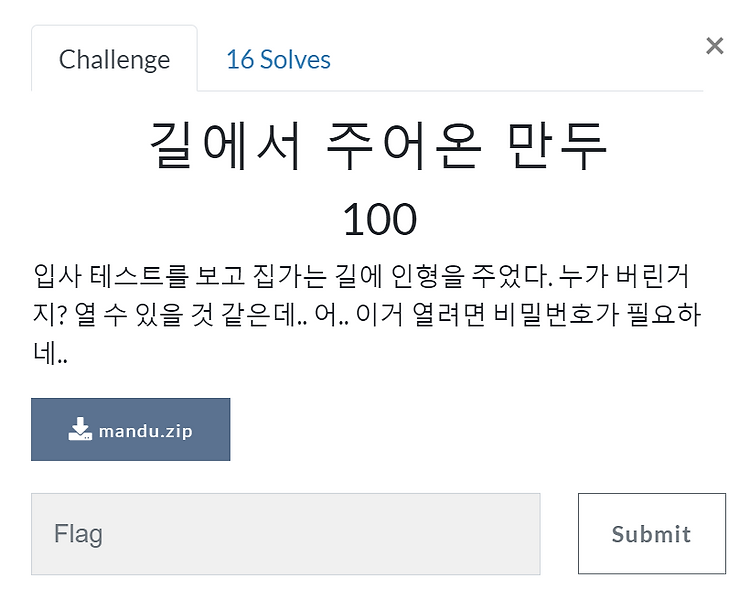This screenshot has height=610, width=750.
Task: Click the Submit label text
Action: (651, 534)
